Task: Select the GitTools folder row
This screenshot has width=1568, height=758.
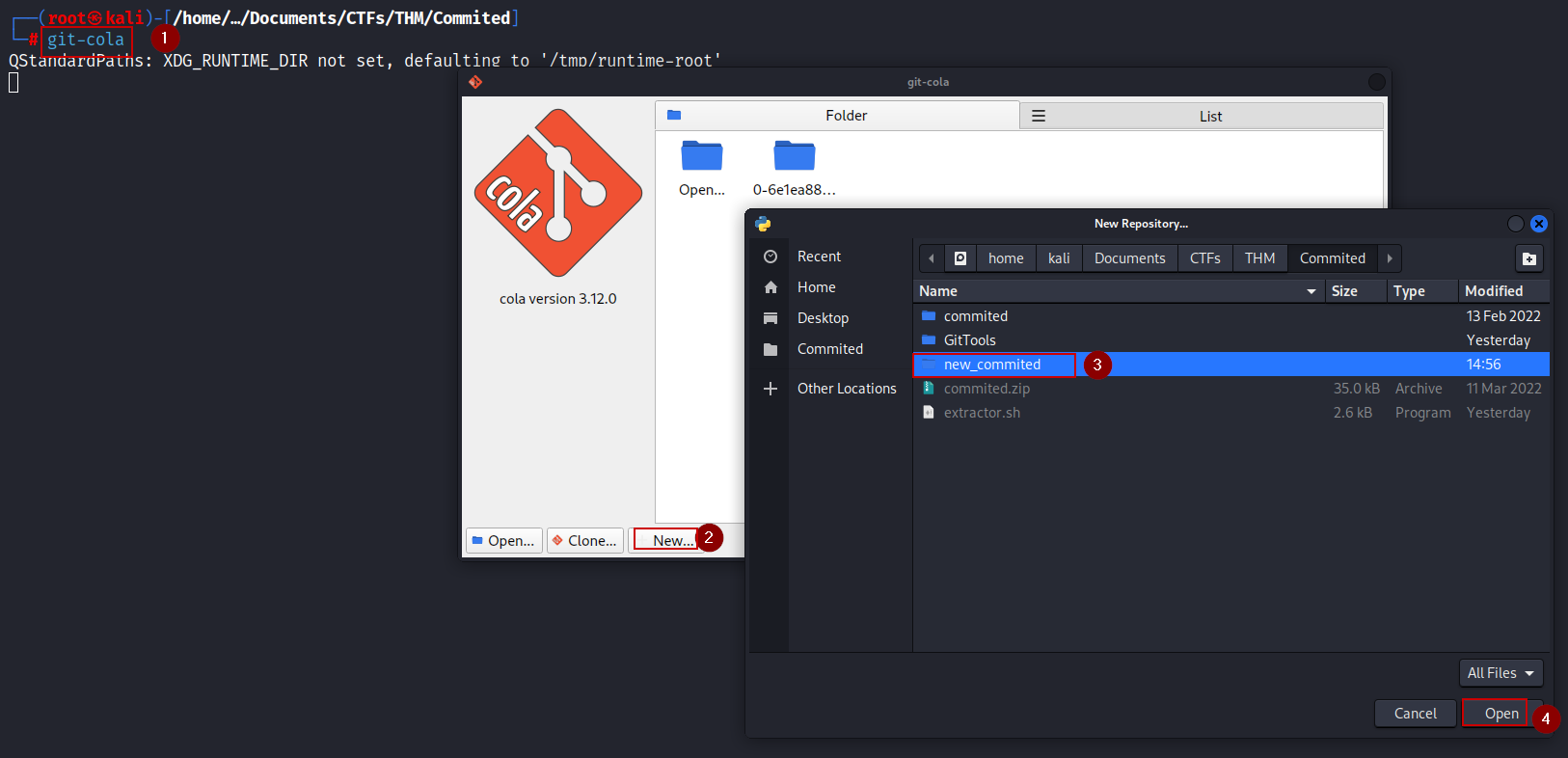Action: click(x=1231, y=340)
